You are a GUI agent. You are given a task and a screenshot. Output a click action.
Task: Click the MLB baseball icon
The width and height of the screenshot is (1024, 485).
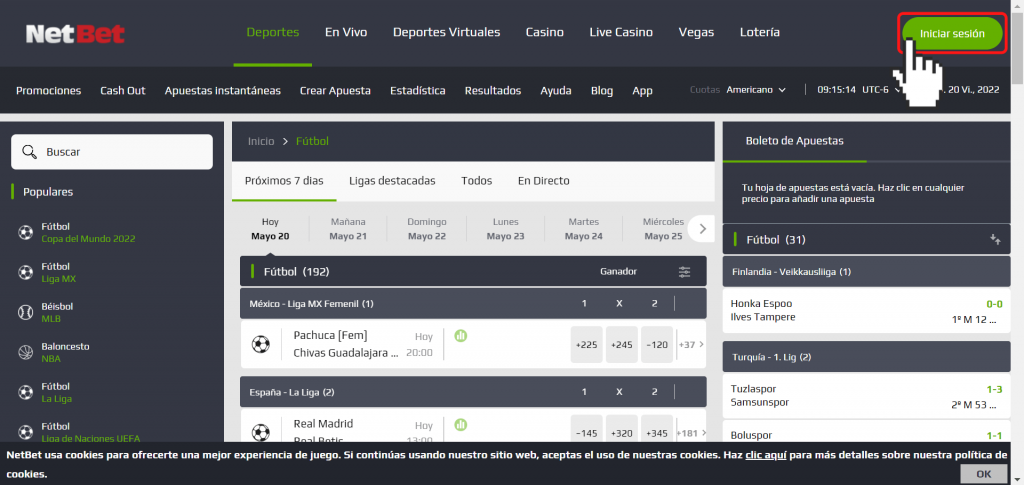pos(25,313)
